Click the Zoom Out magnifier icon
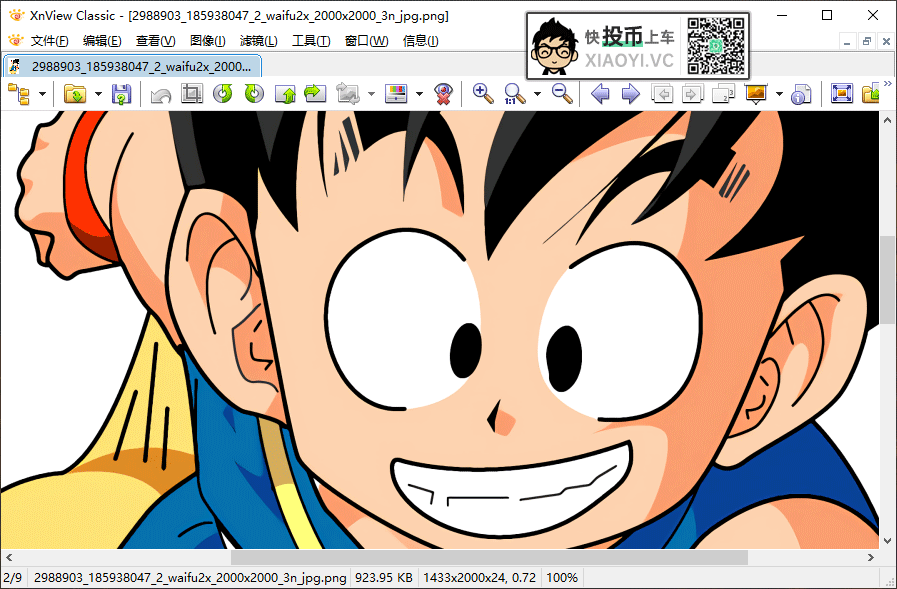897x589 pixels. (562, 94)
